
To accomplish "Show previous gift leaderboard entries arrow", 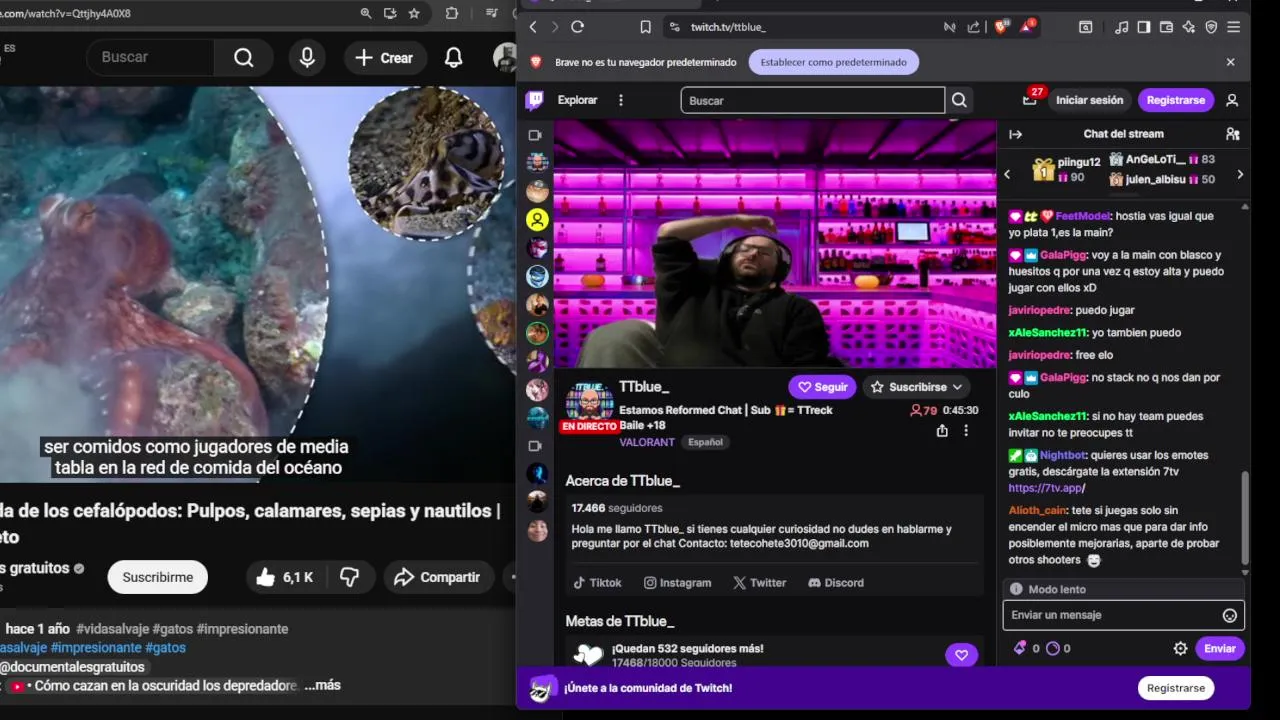I will (1007, 174).
